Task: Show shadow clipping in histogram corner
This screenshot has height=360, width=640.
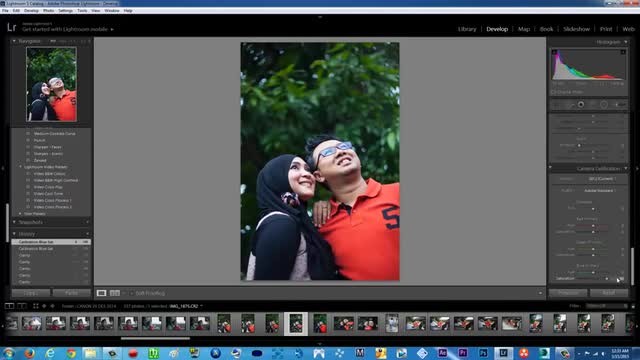Action: tap(554, 52)
